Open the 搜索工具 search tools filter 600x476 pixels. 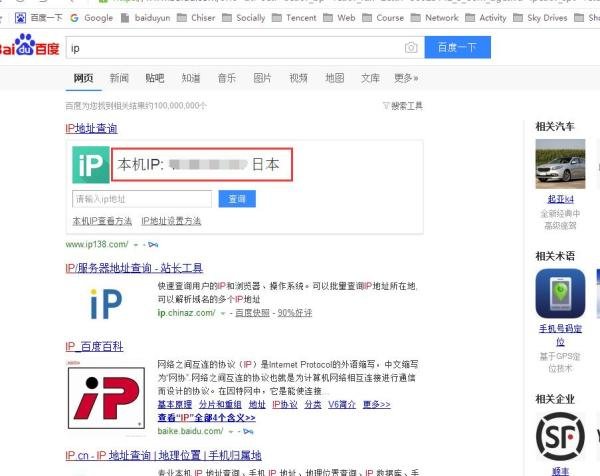point(403,106)
